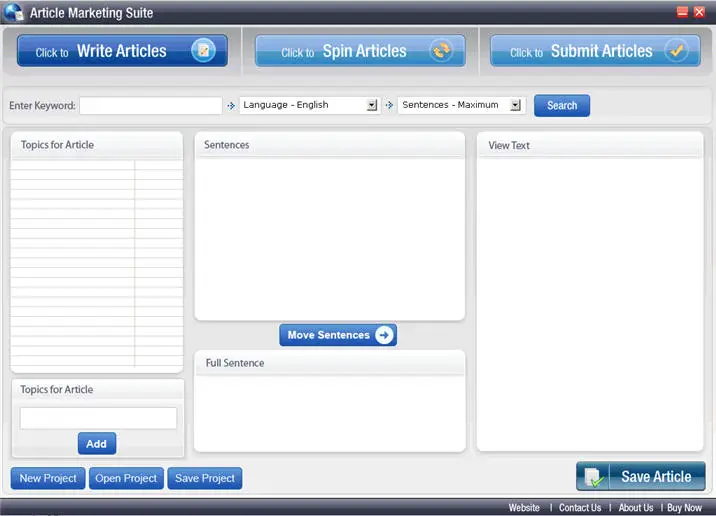Click the Open Project button
This screenshot has width=716, height=516.
tap(126, 478)
